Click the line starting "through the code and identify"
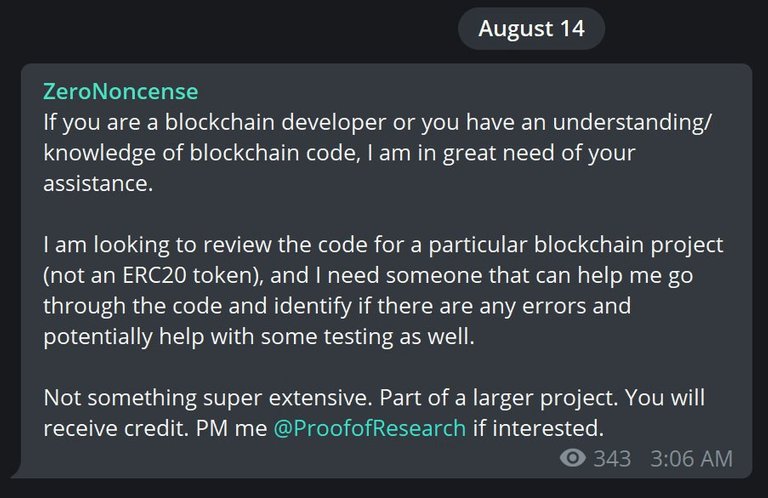This screenshot has width=768, height=498. coord(336,306)
